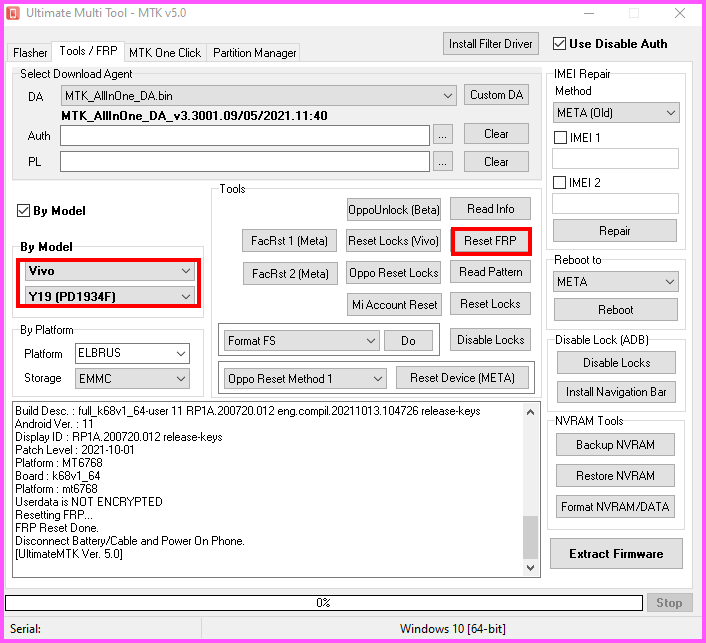Open IMEI Repair Method META (Old) dropdown
This screenshot has width=706, height=643.
click(x=616, y=113)
